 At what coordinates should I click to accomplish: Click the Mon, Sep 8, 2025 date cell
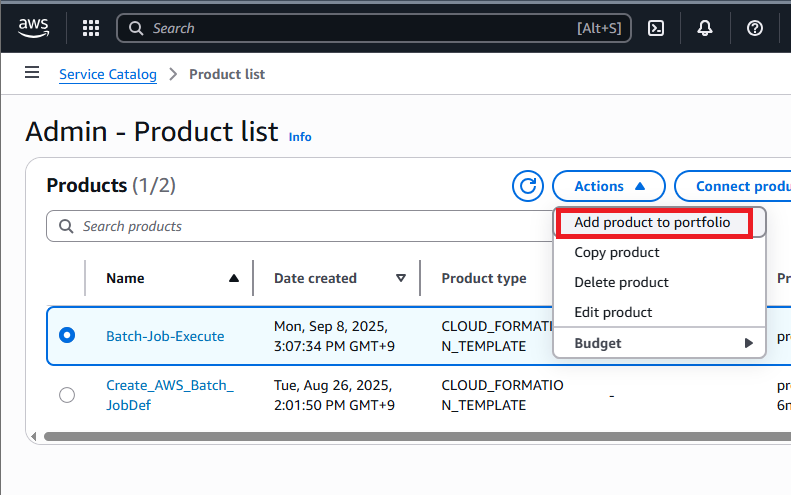click(334, 336)
